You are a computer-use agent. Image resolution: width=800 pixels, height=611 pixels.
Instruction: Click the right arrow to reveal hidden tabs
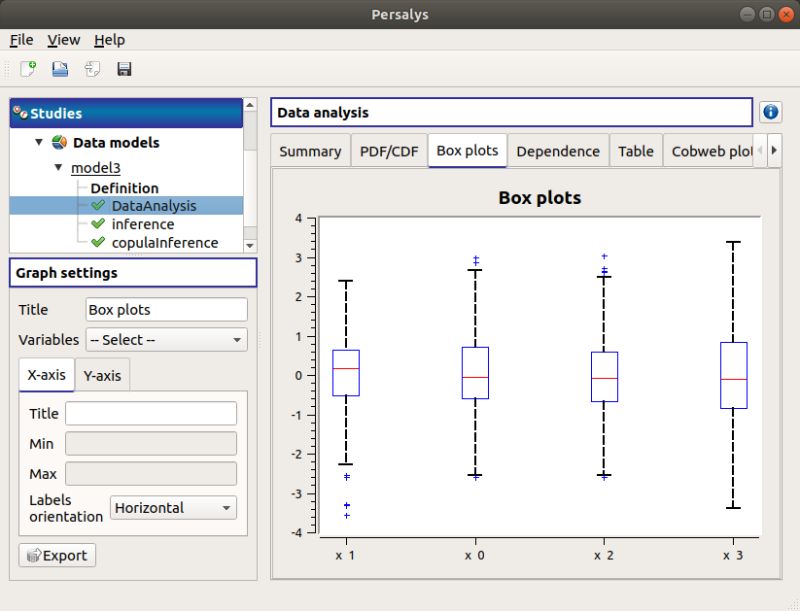pyautogui.click(x=773, y=150)
